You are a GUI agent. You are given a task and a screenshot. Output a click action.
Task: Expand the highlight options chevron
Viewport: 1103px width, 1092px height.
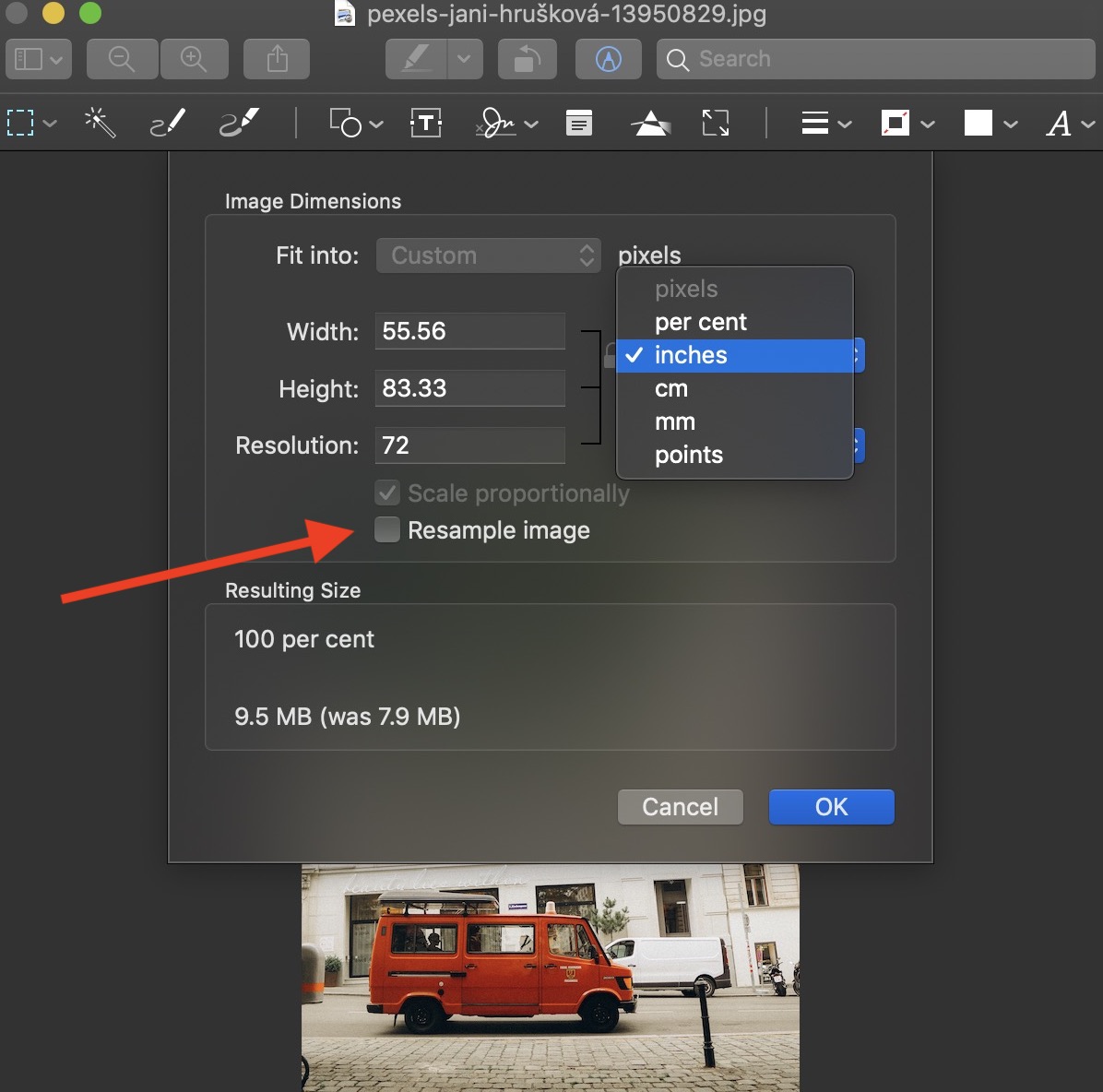click(x=464, y=59)
